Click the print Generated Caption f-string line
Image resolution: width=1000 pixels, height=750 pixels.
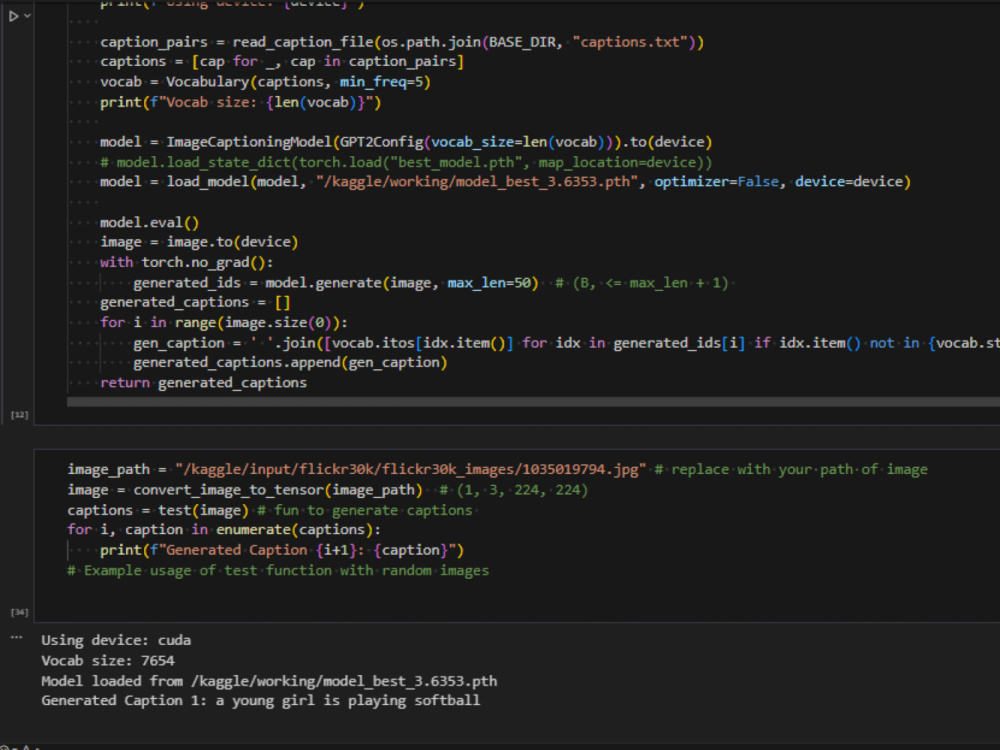pyautogui.click(x=282, y=550)
